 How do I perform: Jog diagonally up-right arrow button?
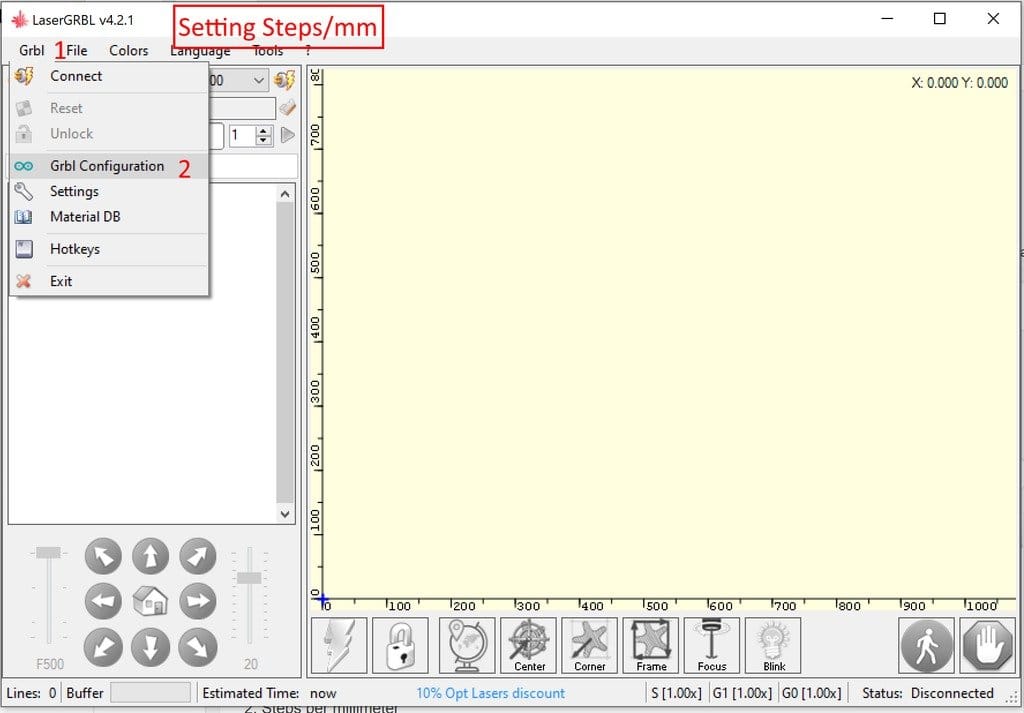[198, 556]
